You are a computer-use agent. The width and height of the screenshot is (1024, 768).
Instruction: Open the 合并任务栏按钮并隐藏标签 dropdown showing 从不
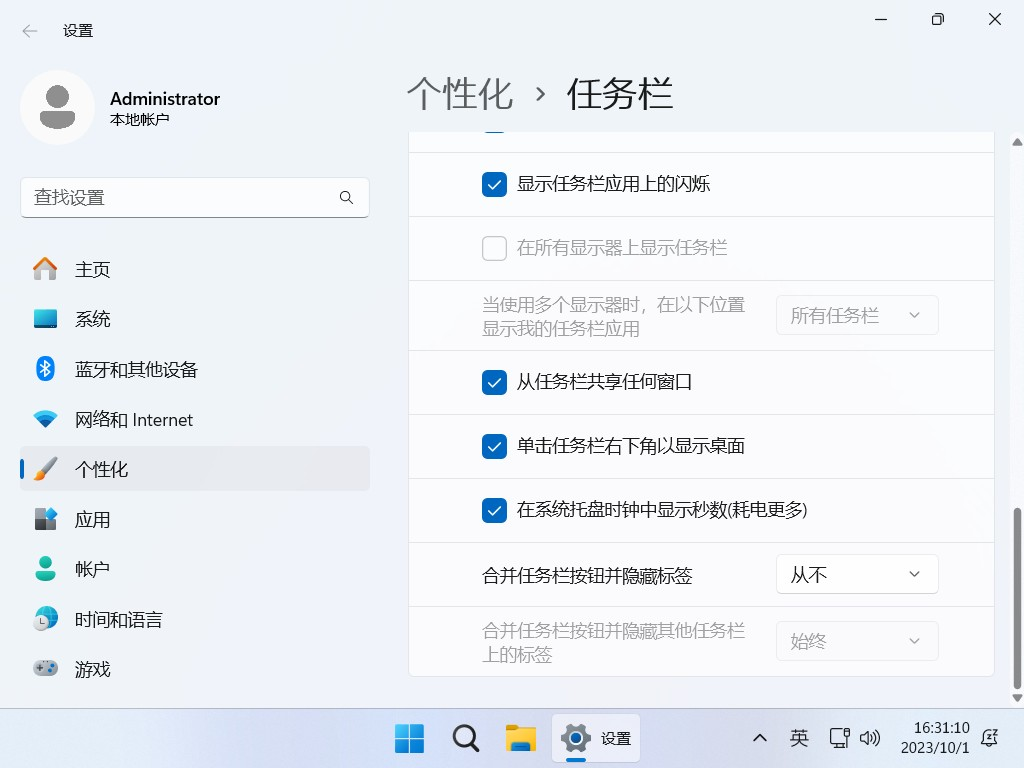tap(857, 574)
